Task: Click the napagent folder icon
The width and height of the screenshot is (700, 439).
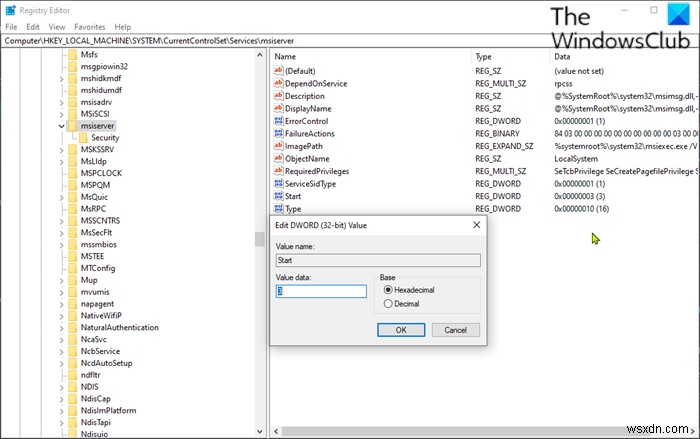Action: [73, 304]
